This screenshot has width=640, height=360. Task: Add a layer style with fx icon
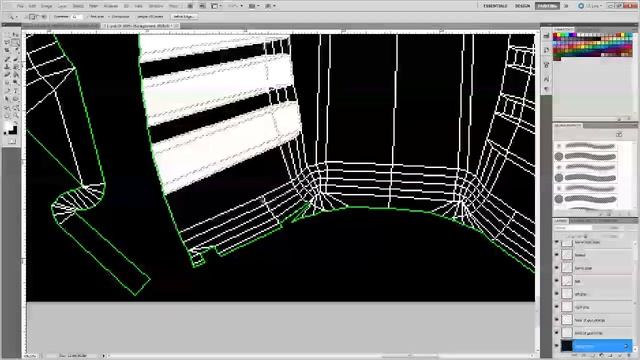point(584,356)
